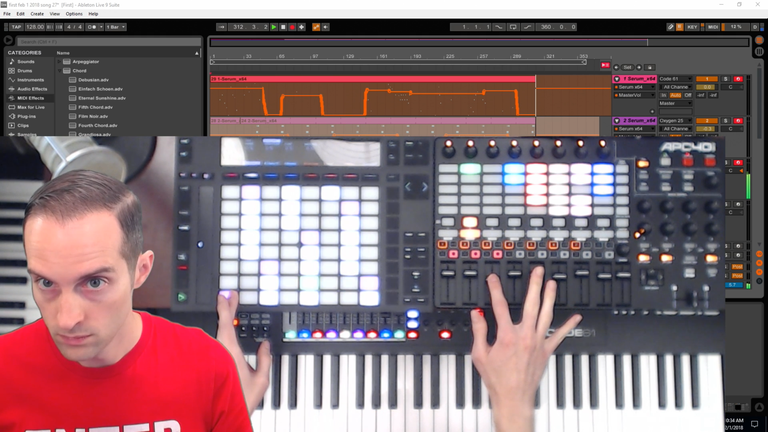The height and width of the screenshot is (432, 768).
Task: Toggle Follow arrow icon in transport
Action: (x=221, y=27)
